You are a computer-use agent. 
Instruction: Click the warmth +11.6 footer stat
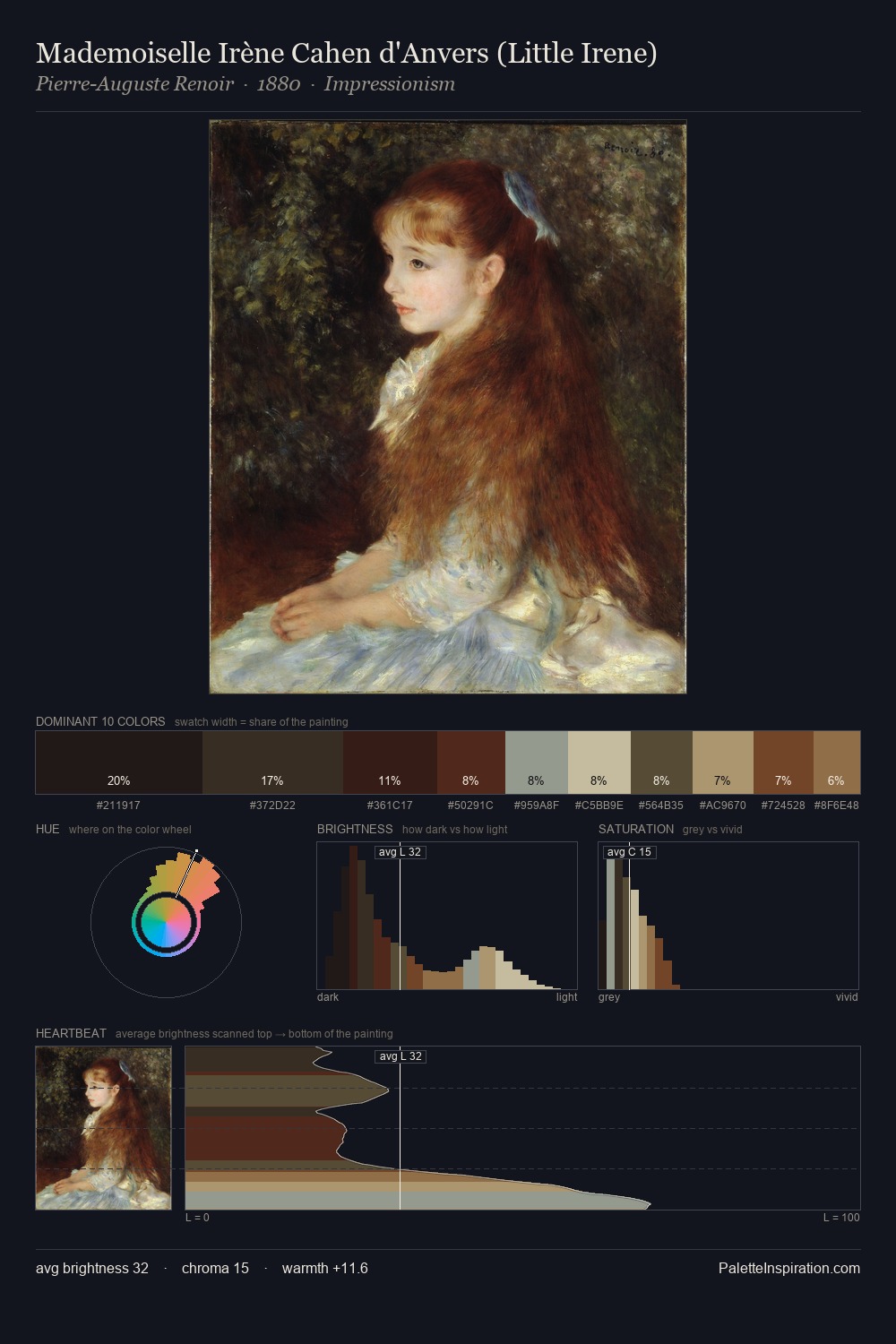(x=325, y=1268)
